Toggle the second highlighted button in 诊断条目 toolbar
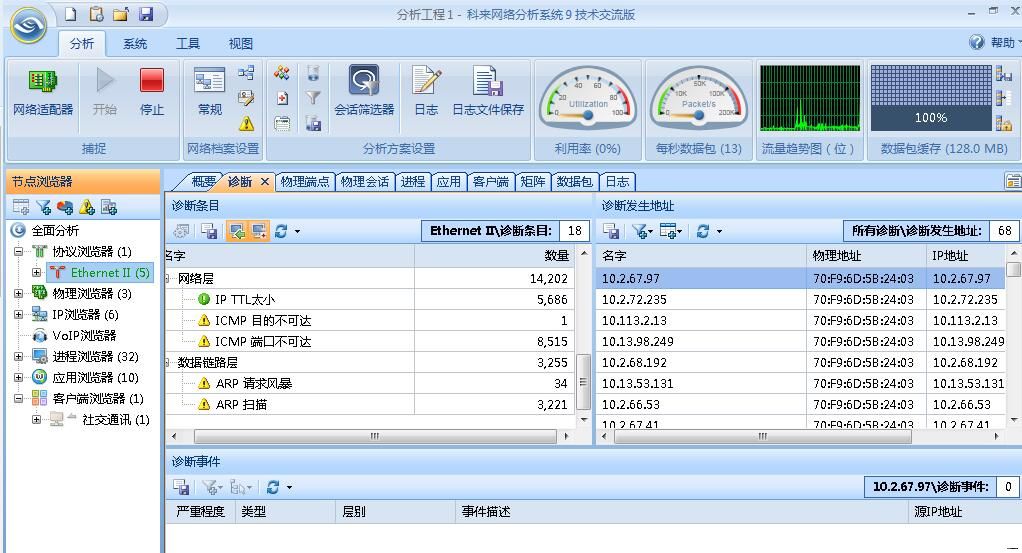1022x553 pixels. pyautogui.click(x=259, y=231)
